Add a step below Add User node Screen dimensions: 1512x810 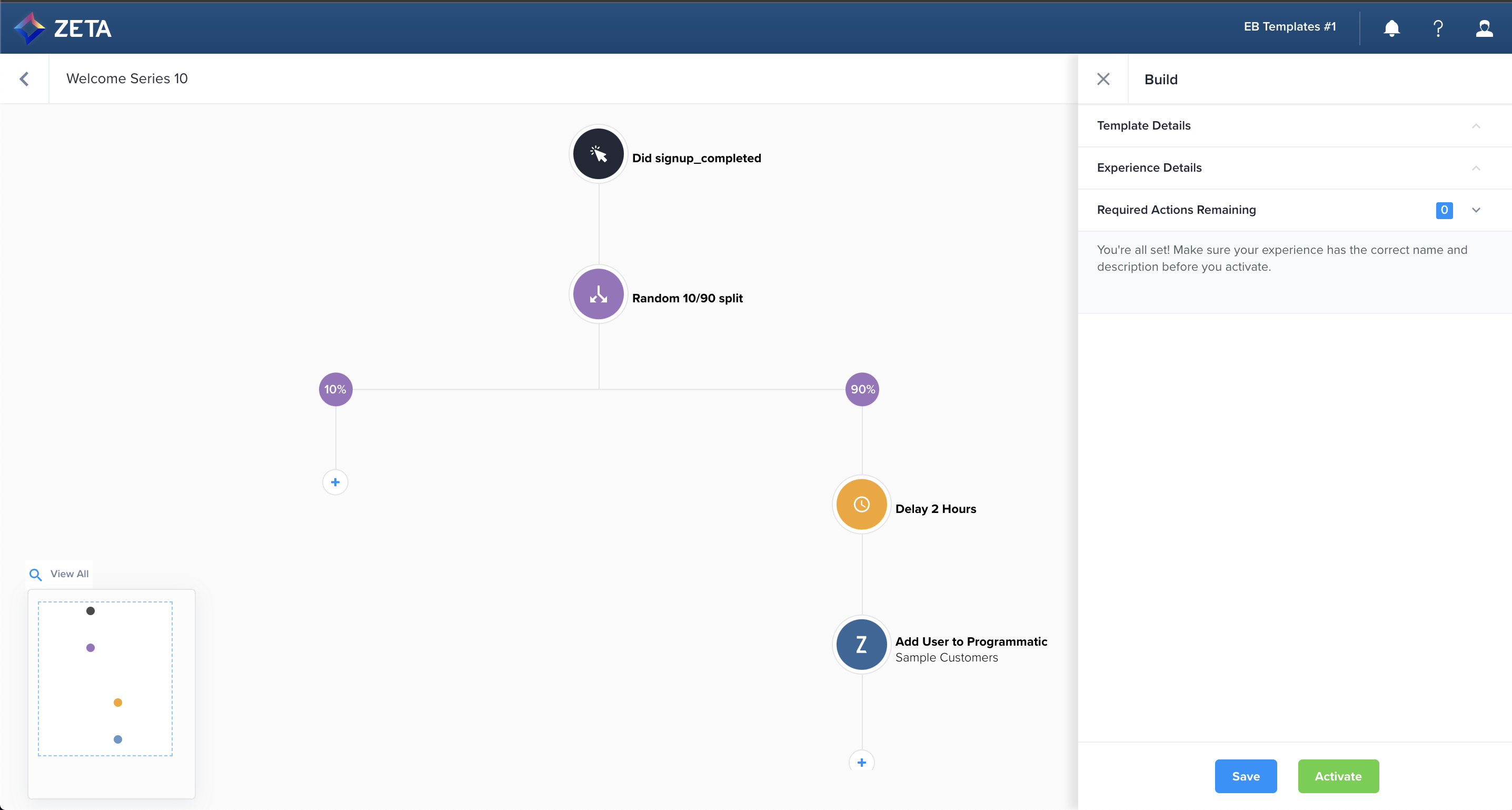click(861, 763)
